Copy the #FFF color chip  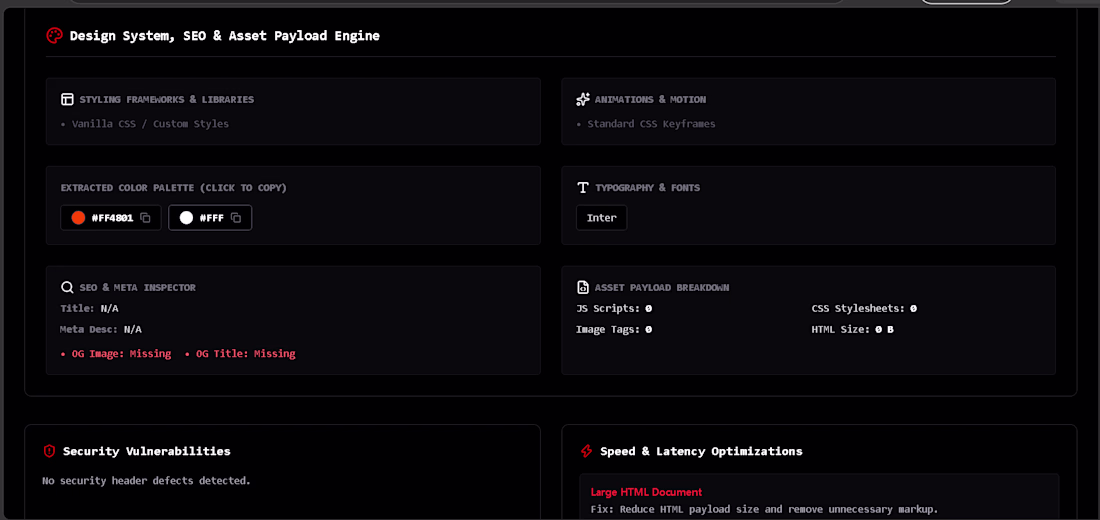coord(210,218)
